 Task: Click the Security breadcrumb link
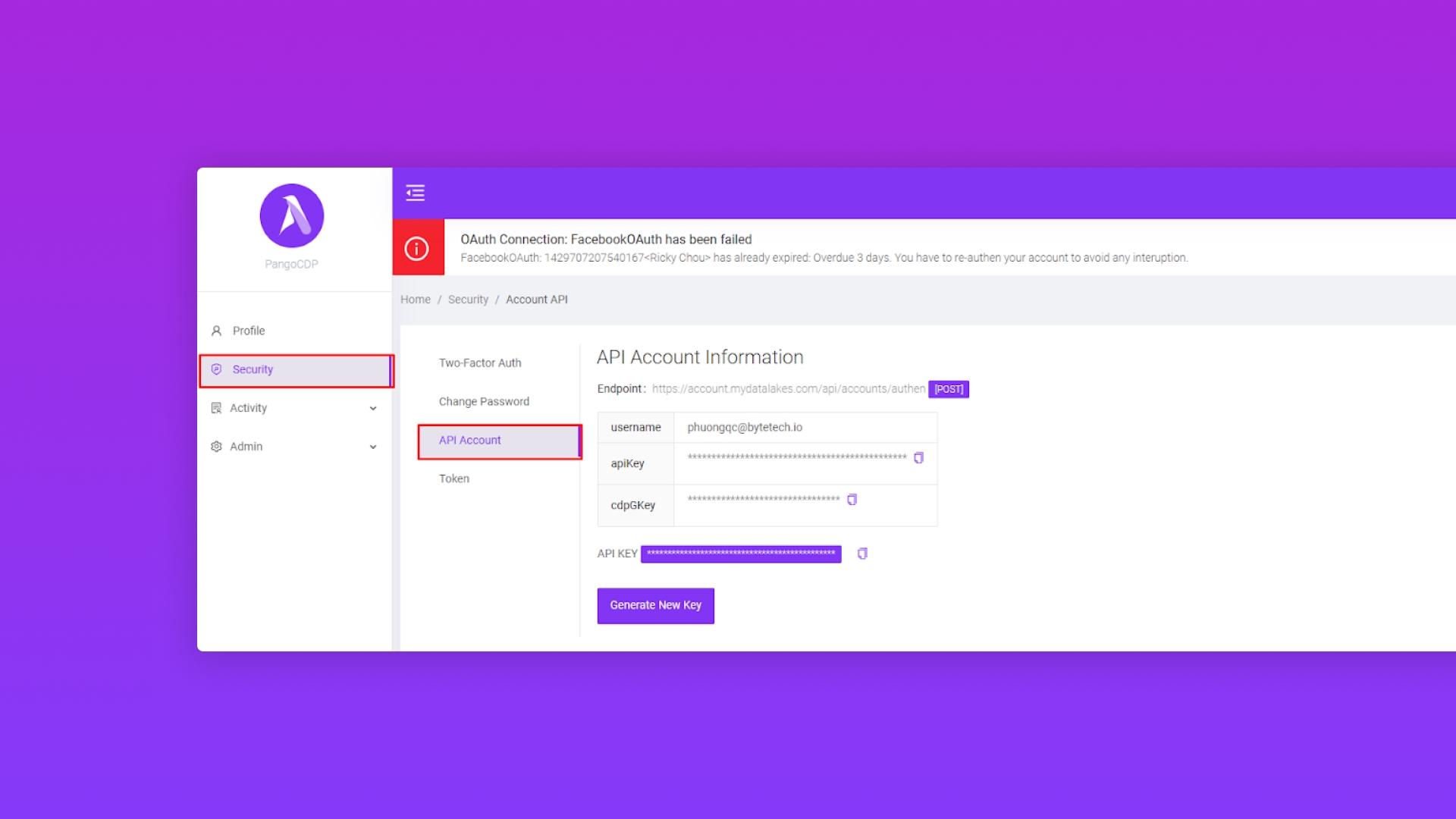(468, 300)
